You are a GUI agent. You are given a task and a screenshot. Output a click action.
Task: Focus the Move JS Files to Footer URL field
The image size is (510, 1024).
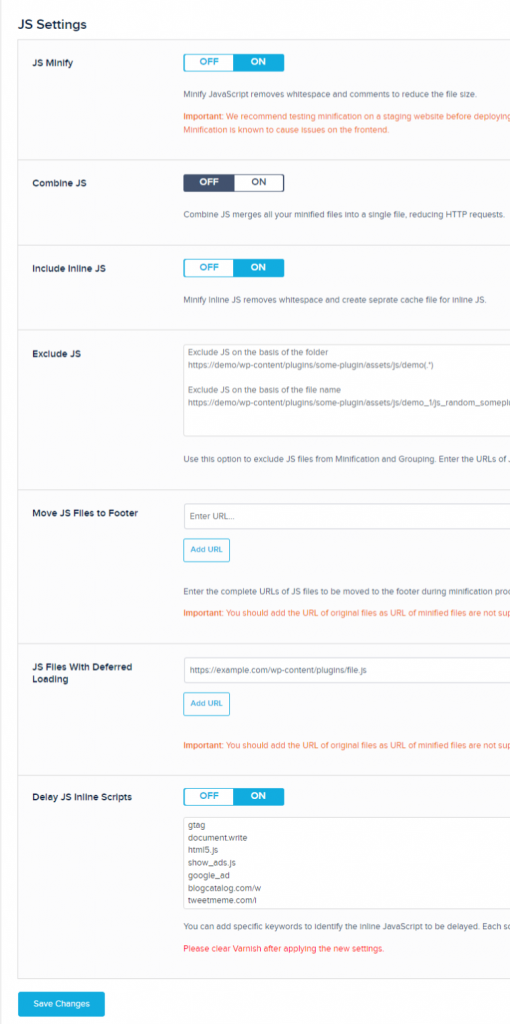coord(347,516)
